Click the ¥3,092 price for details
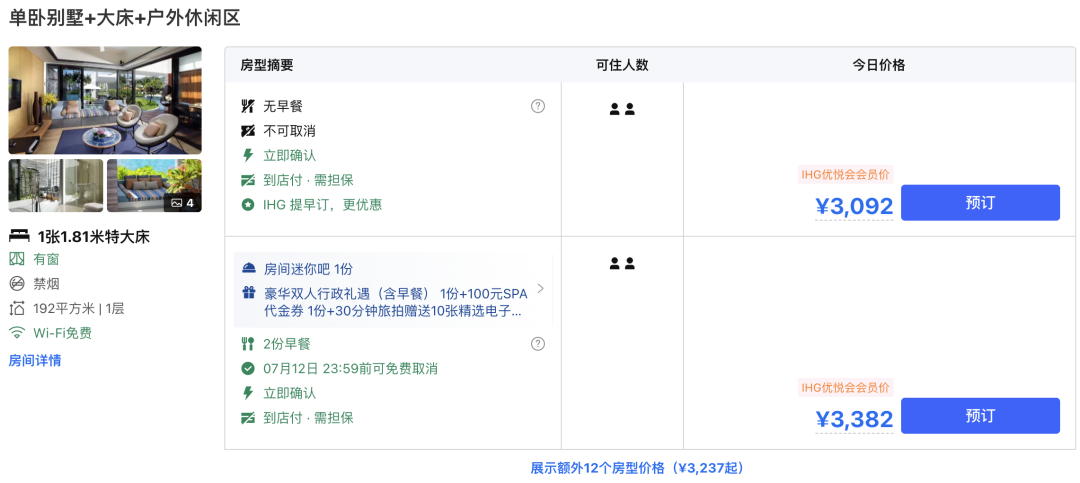This screenshot has width=1080, height=483. [x=854, y=206]
